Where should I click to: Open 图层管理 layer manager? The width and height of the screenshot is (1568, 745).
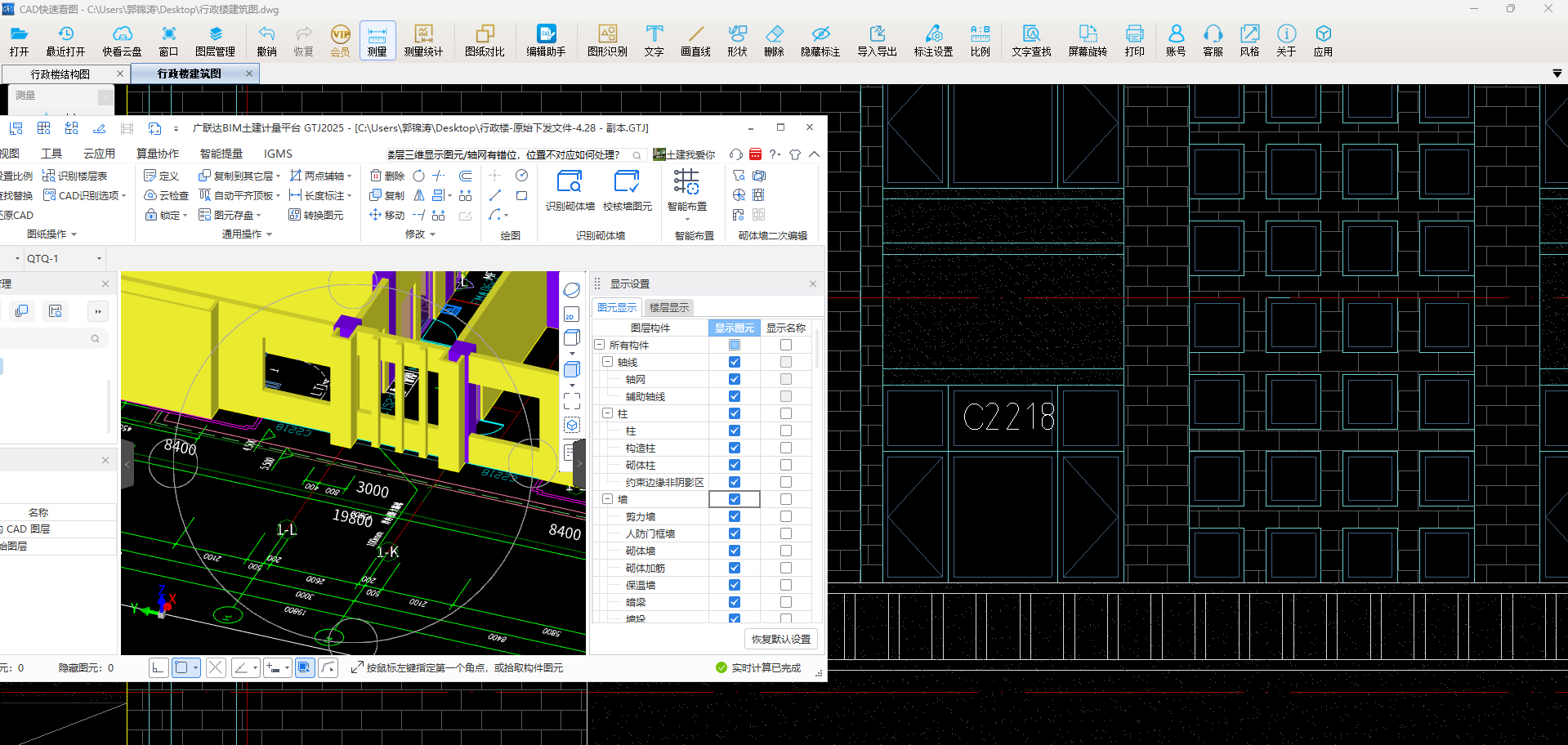[x=215, y=40]
